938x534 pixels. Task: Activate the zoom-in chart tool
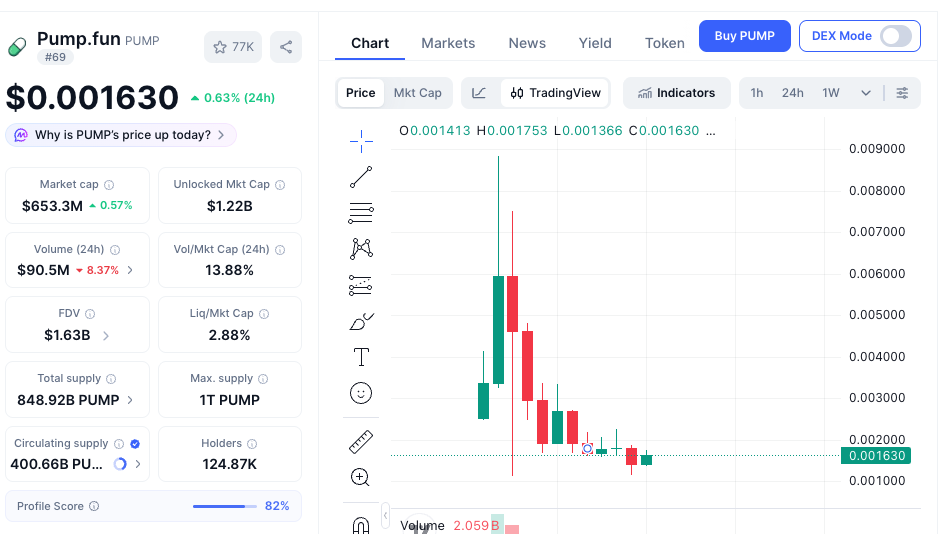pos(360,477)
